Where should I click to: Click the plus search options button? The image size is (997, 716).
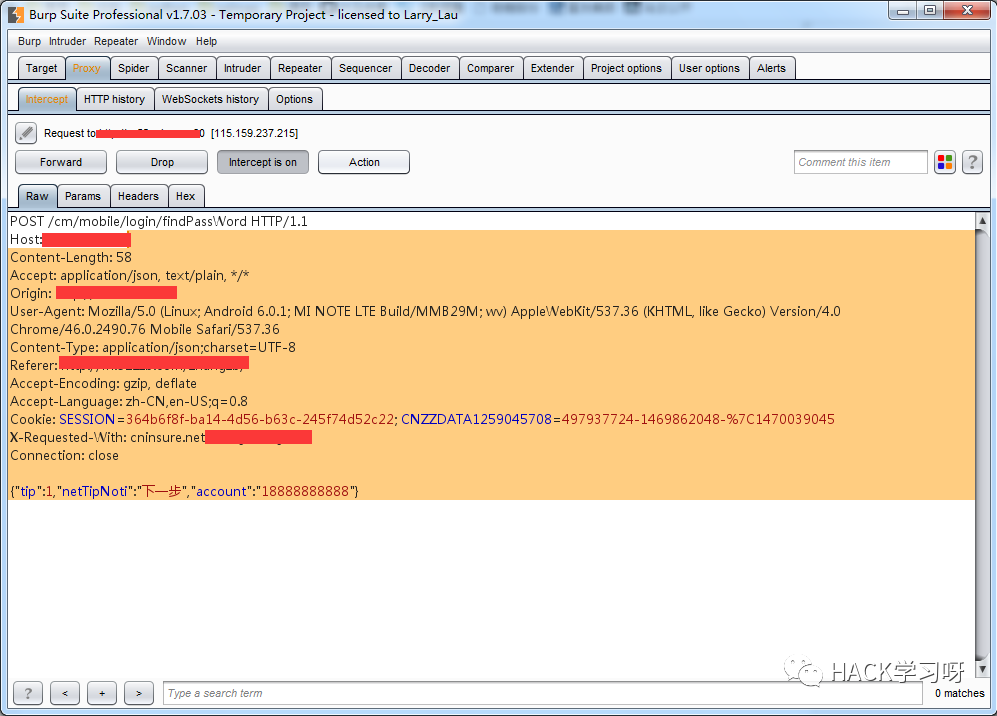click(102, 693)
